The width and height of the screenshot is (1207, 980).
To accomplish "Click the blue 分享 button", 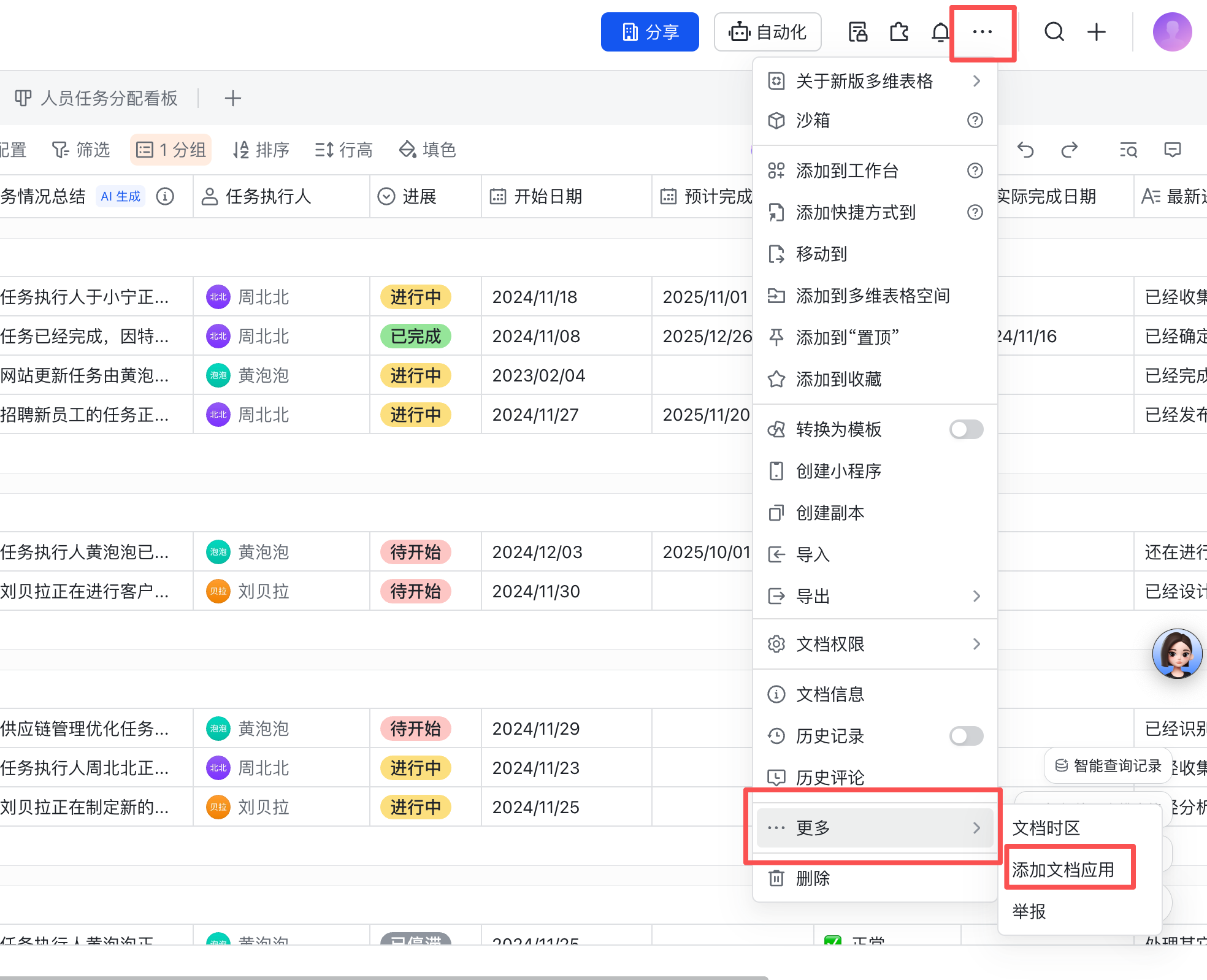I will (649, 32).
